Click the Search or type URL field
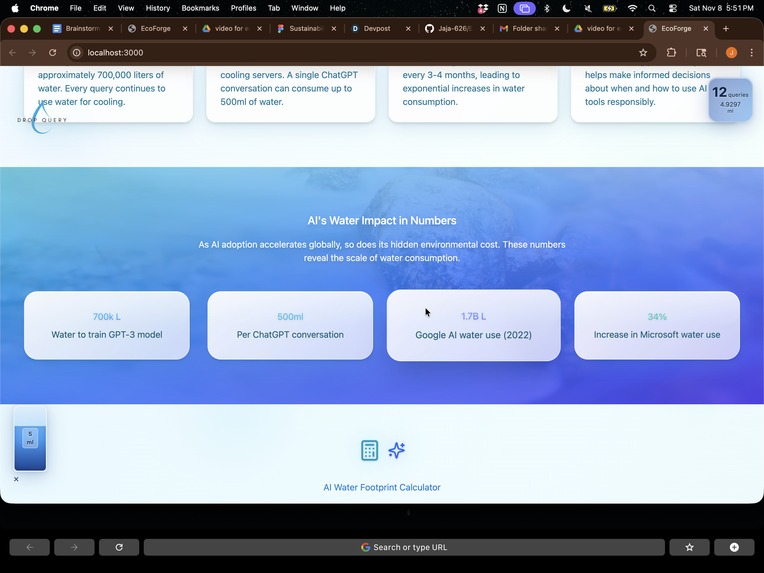The image size is (764, 573). (404, 547)
